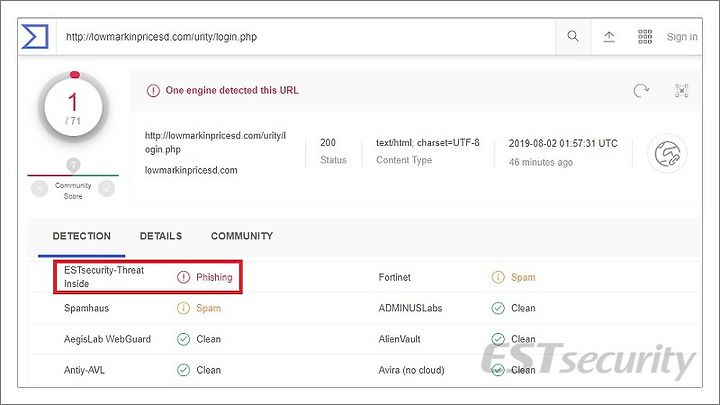Click the text/html; charset=UTF-8 content type
Viewport: 720px width, 405px height.
(x=428, y=143)
